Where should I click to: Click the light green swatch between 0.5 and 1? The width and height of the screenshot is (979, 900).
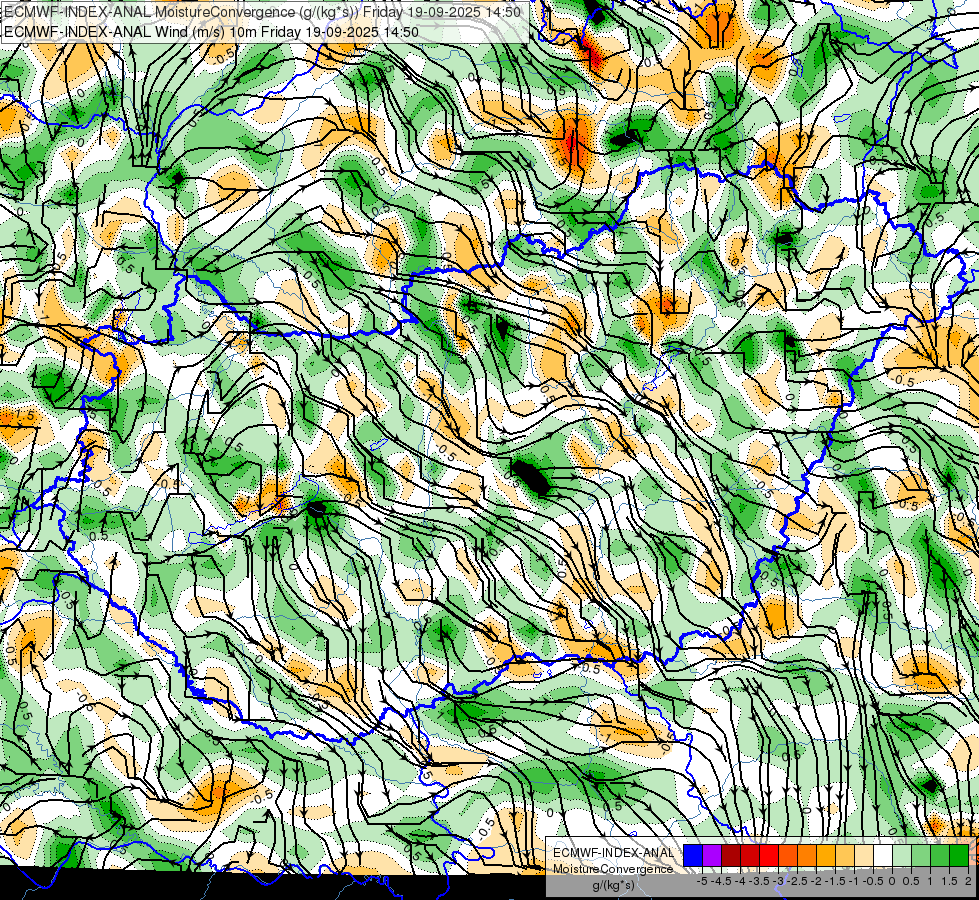coord(921,855)
